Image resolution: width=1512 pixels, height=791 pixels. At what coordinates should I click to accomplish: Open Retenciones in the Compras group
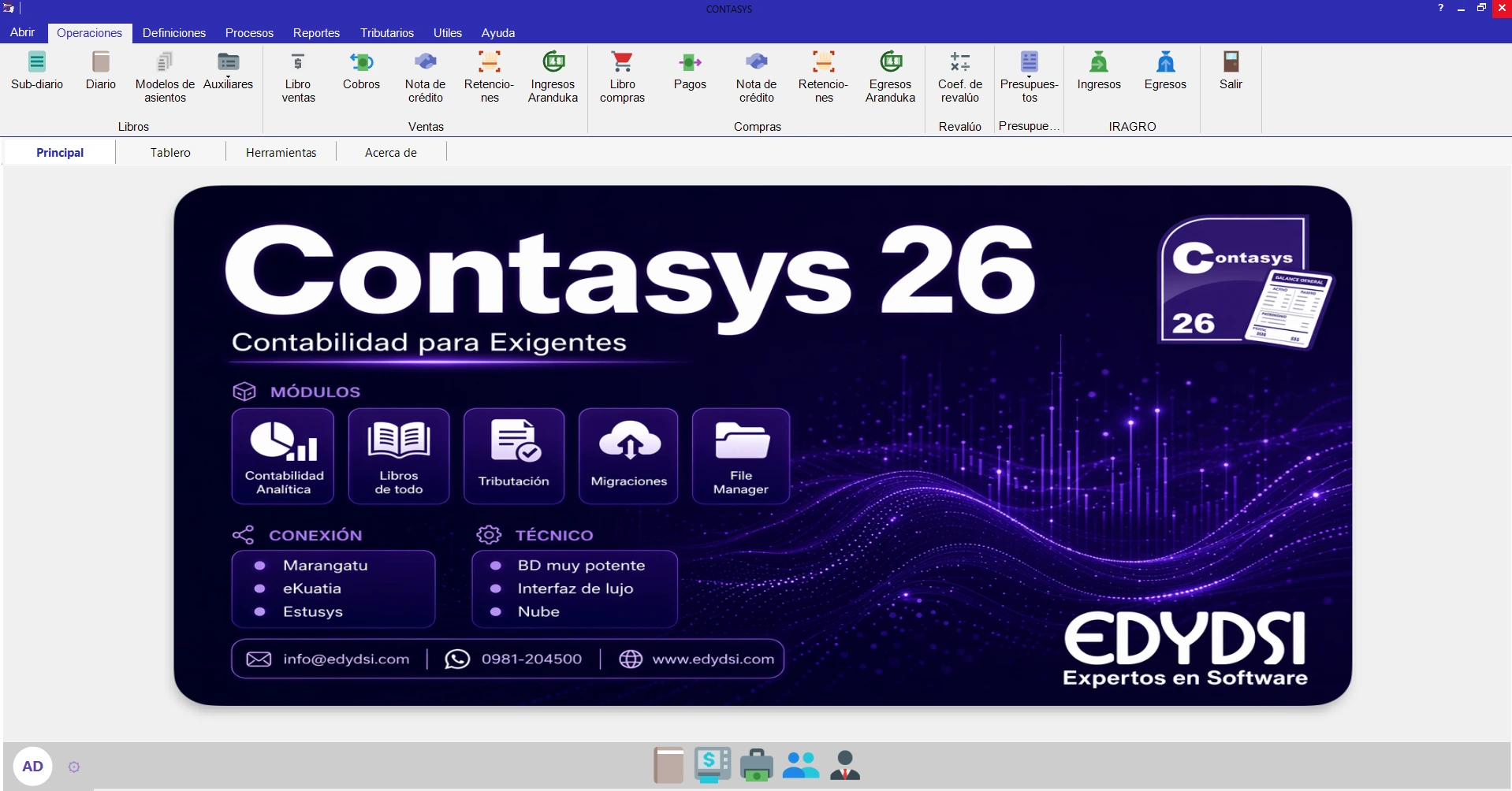824,77
